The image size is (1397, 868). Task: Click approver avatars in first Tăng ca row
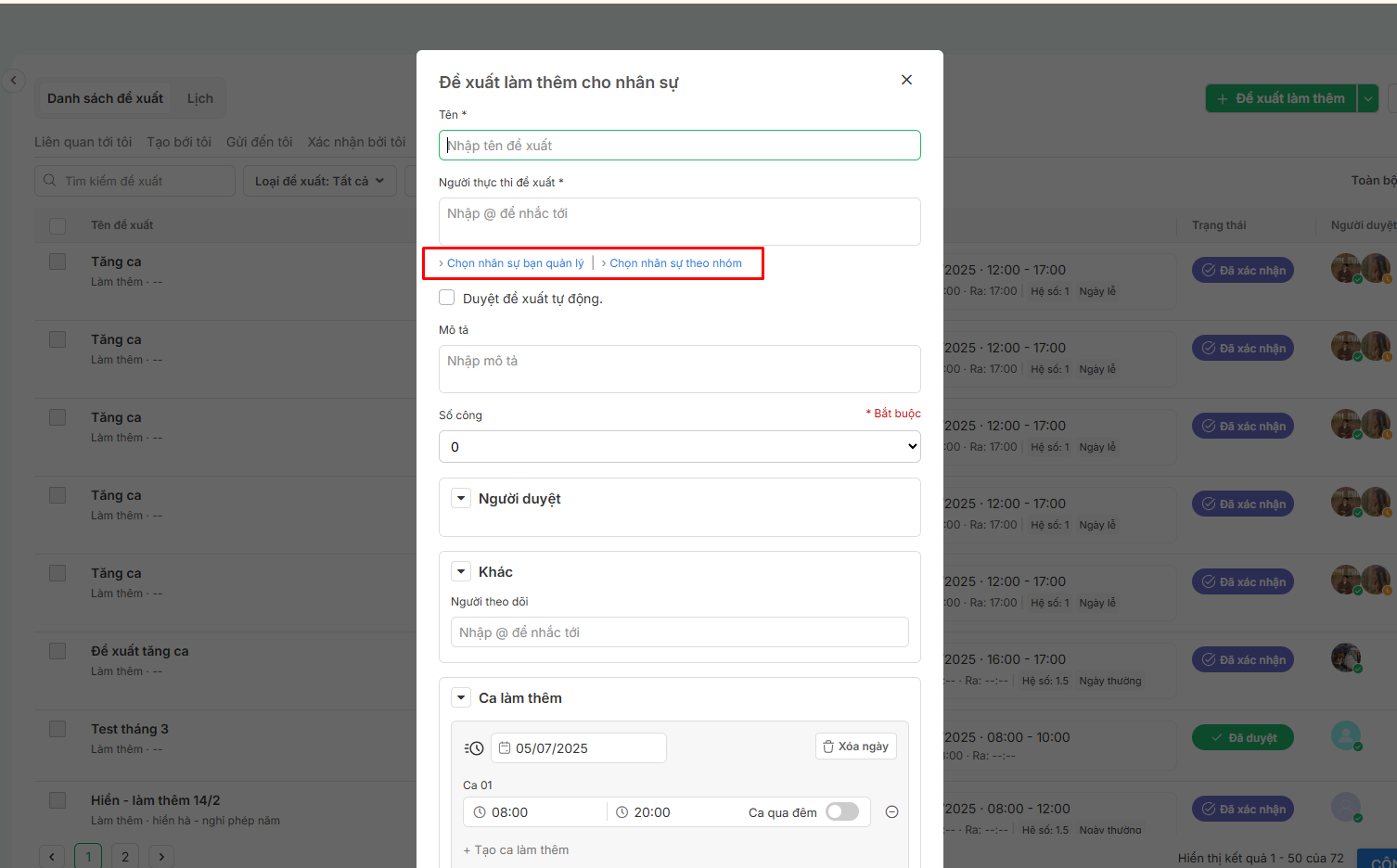[1361, 269]
